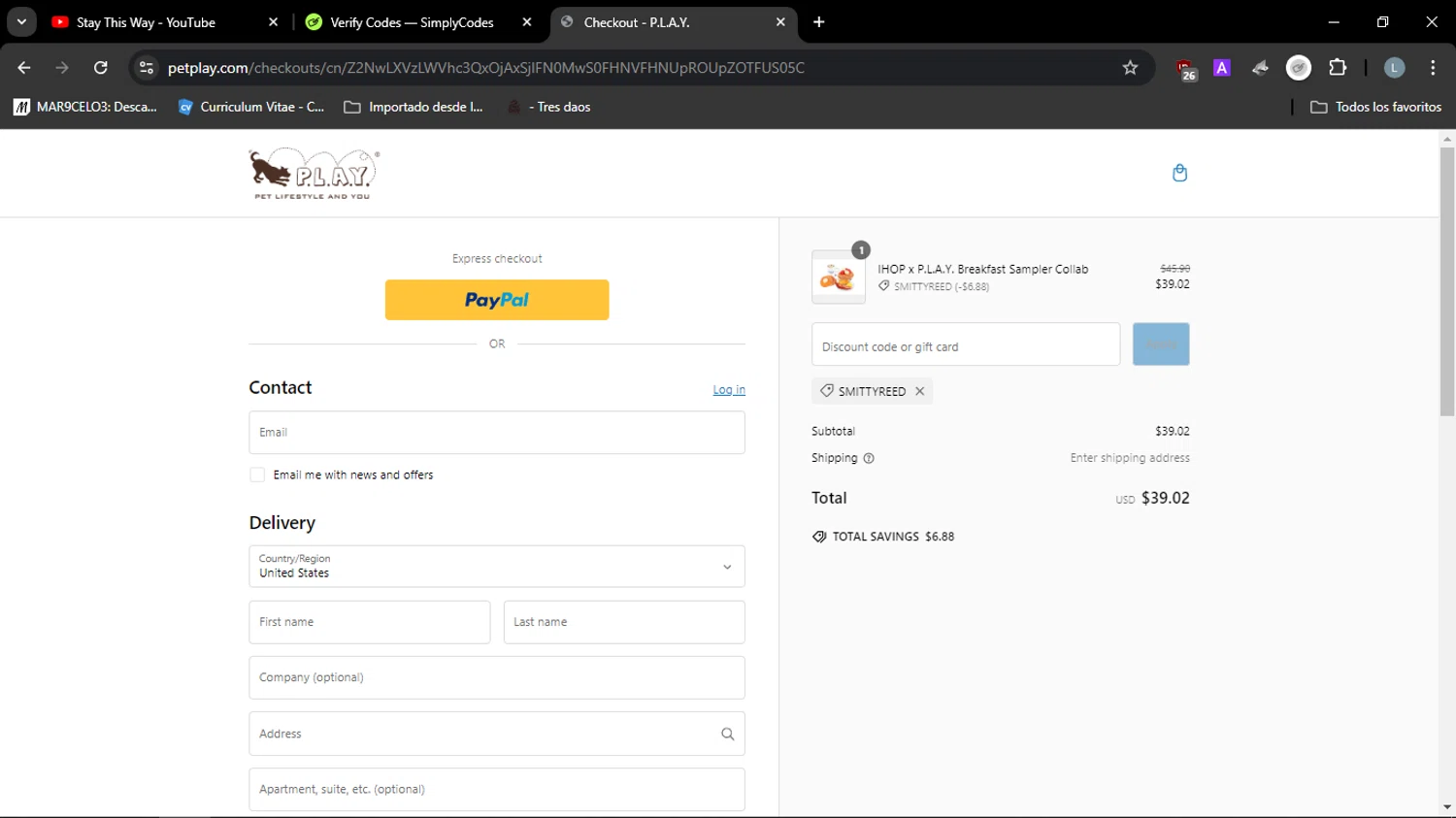The image size is (1456, 818).
Task: Open Curriculum Vitae bookmark
Action: [251, 107]
